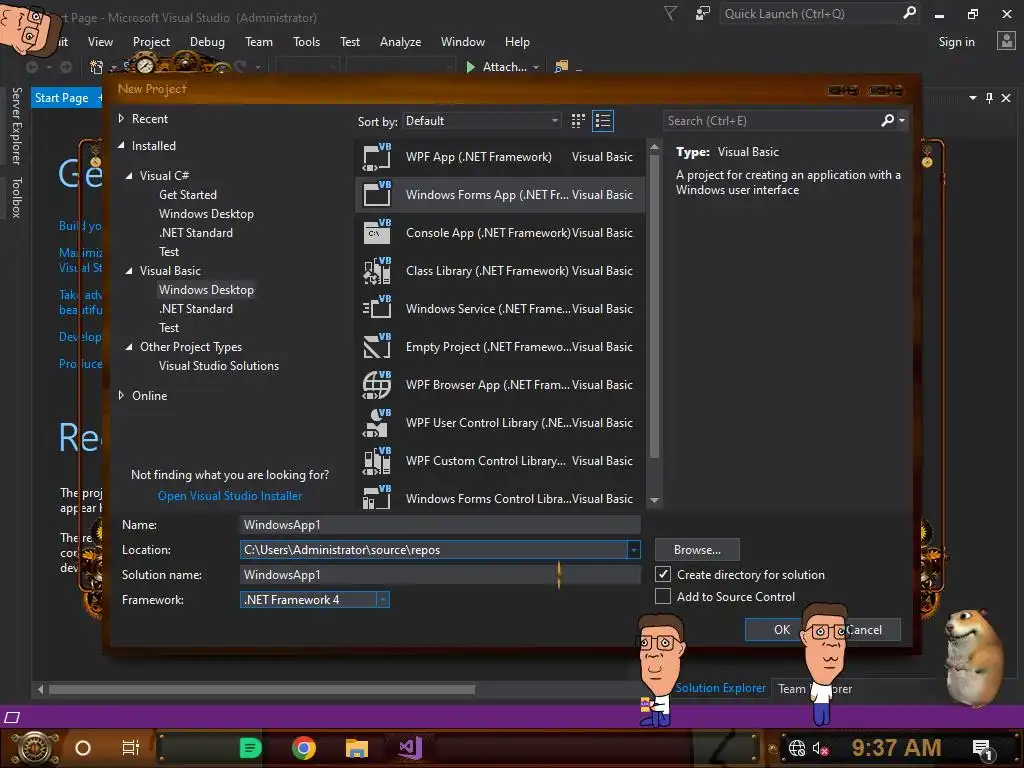
Task: Select Visual Studio Solutions tree item
Action: pyautogui.click(x=219, y=366)
